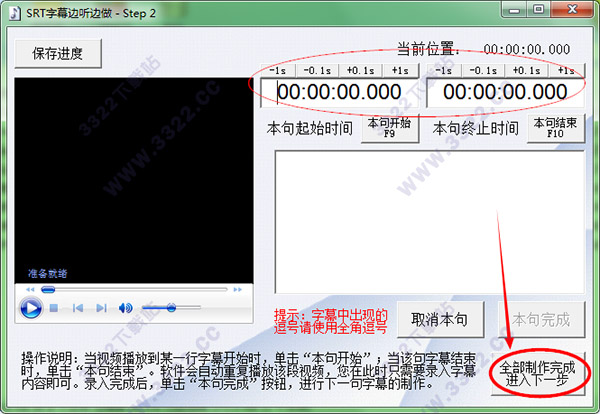
Task: Start playback with the round play button
Action: (31, 308)
